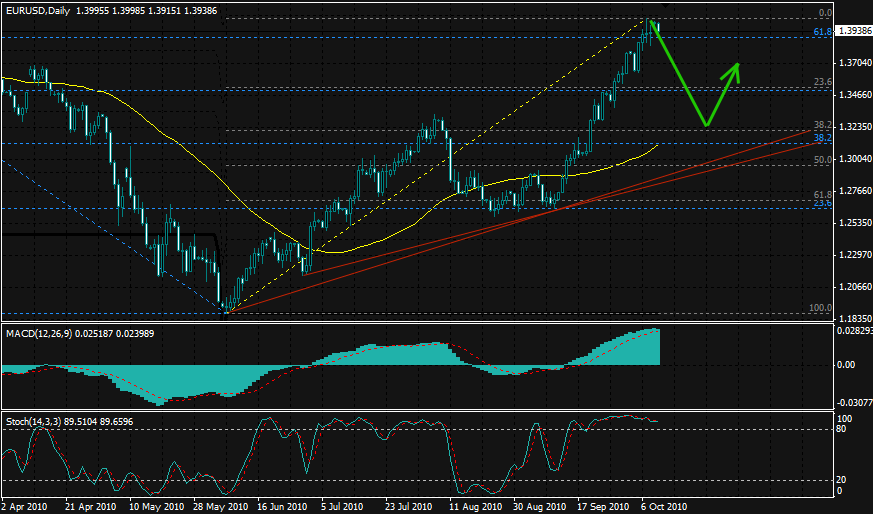
Task: Click the 6 Oct 2010 date label
Action: pos(664,506)
